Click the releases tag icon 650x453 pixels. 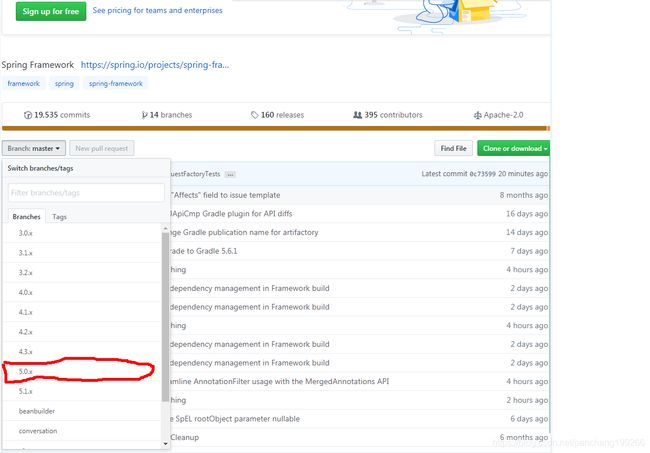[x=255, y=115]
